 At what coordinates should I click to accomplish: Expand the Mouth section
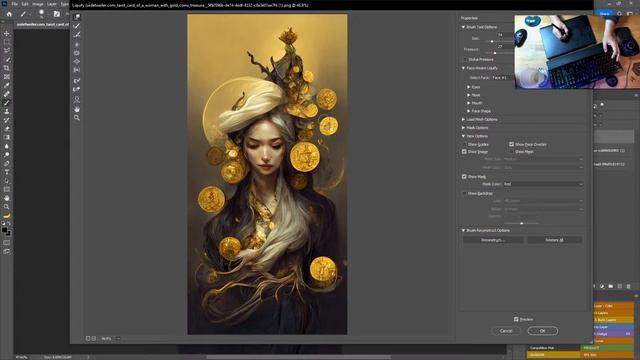(x=469, y=103)
